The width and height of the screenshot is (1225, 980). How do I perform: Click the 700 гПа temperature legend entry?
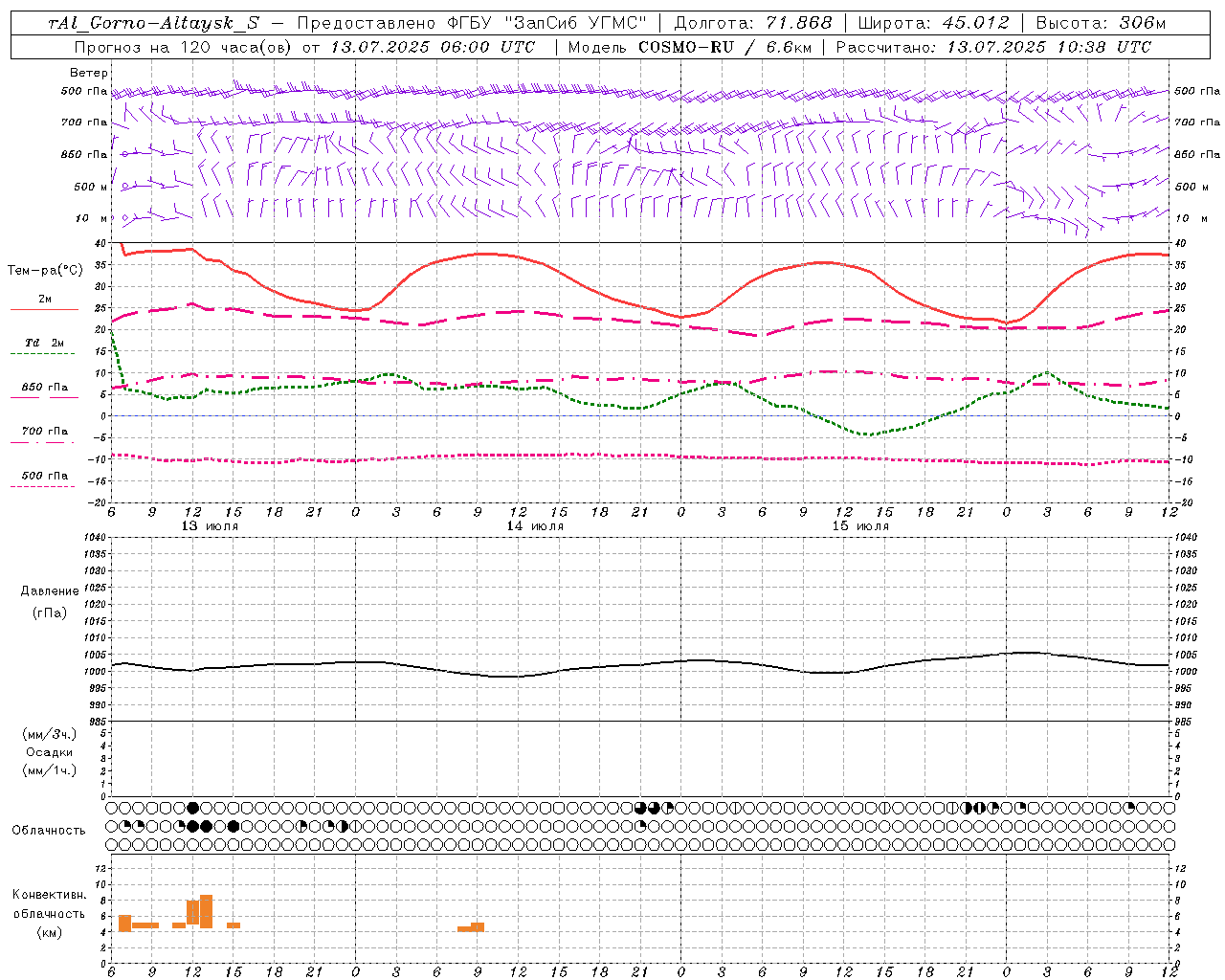pyautogui.click(x=45, y=431)
